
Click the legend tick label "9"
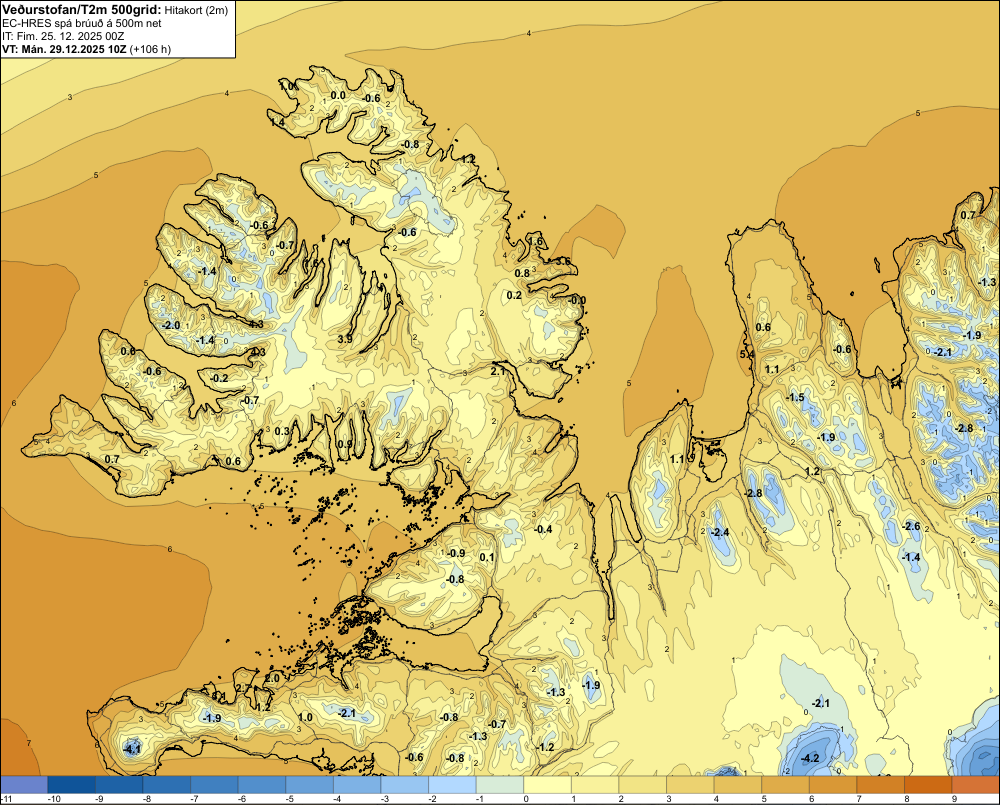point(954,799)
